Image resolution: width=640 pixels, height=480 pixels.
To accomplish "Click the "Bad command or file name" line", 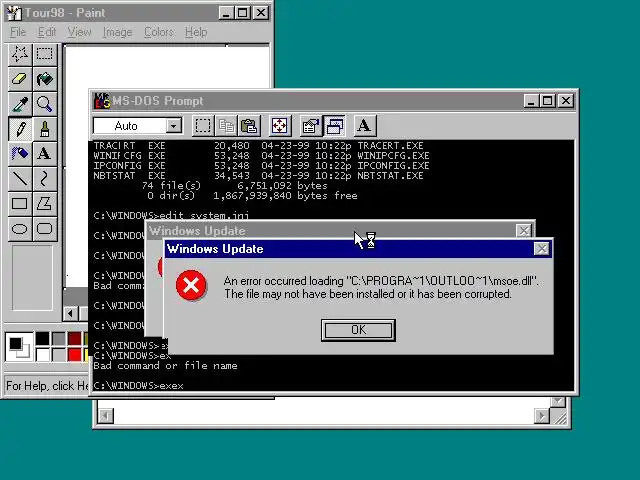I will click(x=165, y=366).
